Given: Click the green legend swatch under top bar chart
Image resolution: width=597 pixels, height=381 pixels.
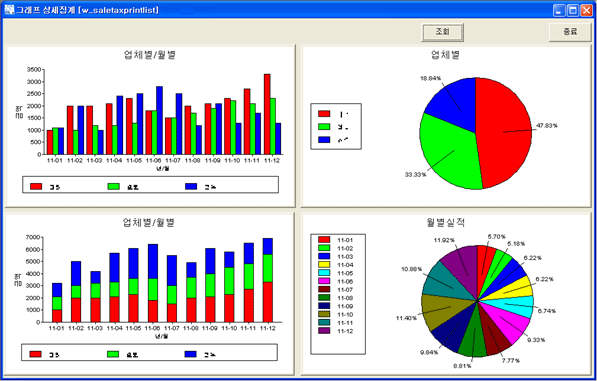Looking at the screenshot, I should coord(113,187).
